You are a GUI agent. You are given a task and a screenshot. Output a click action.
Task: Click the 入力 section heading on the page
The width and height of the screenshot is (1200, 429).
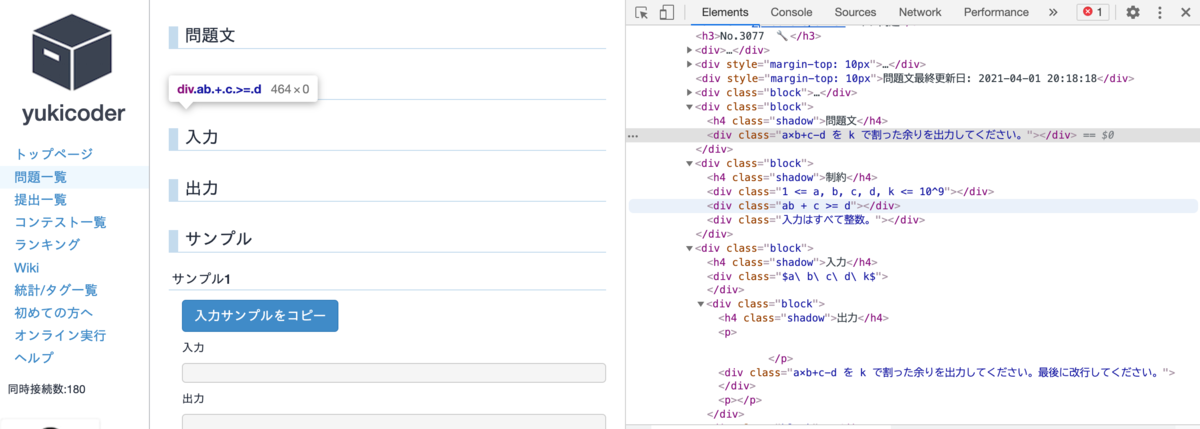[x=201, y=137]
